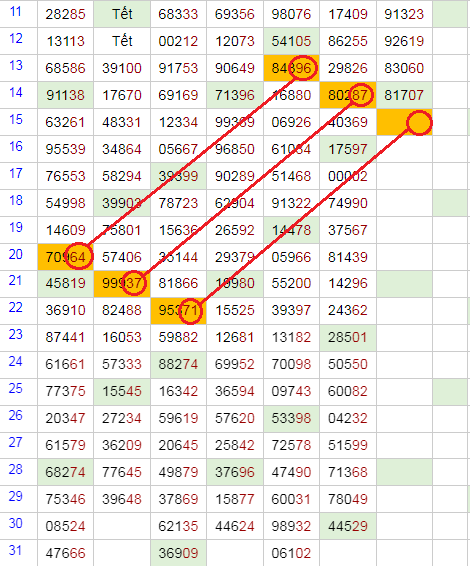The height and width of the screenshot is (566, 470).
Task: Click the cell containing 00002
Action: 348,176
